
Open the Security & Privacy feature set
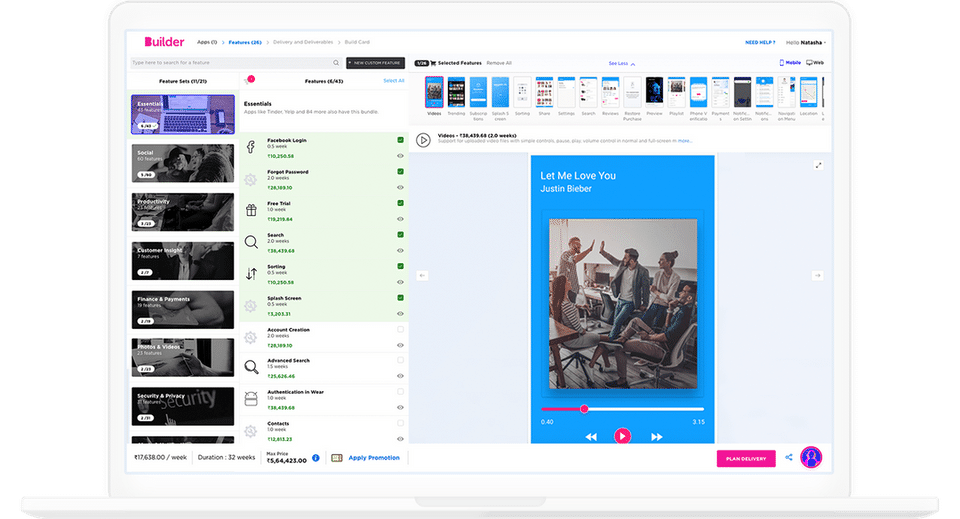(x=182, y=406)
